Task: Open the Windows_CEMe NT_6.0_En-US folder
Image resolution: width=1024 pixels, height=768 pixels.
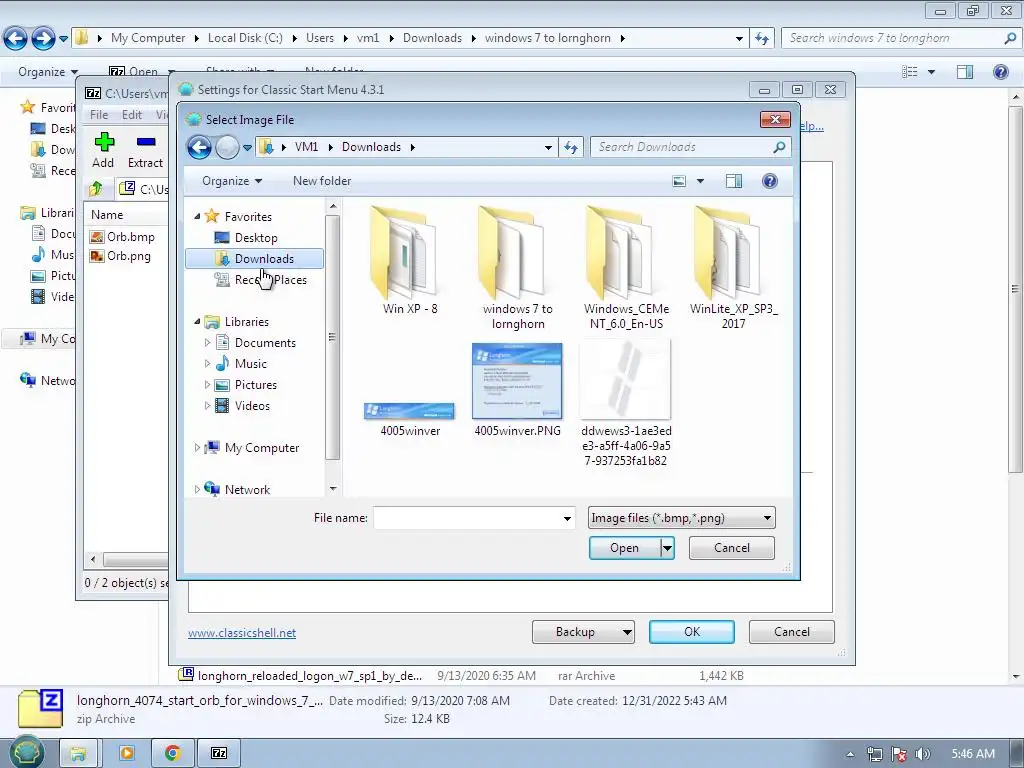Action: point(626,268)
